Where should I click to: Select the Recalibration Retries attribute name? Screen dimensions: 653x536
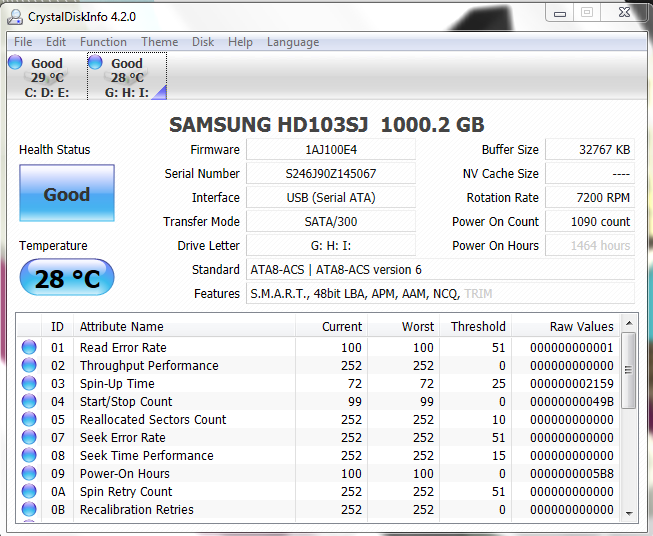point(137,509)
